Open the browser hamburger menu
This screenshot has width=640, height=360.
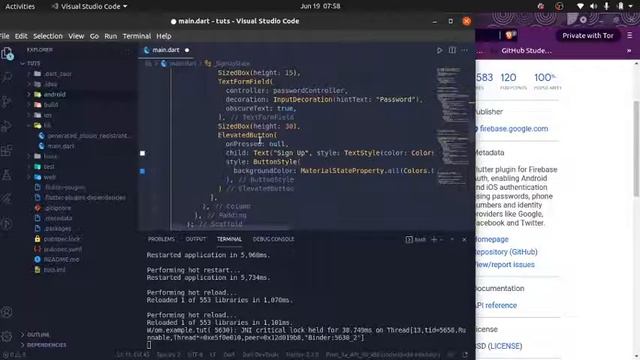pos(629,36)
